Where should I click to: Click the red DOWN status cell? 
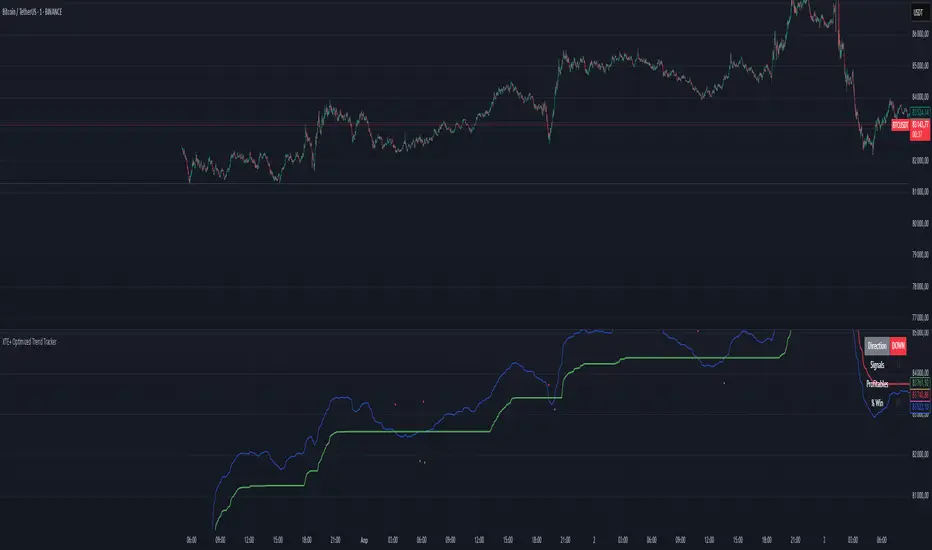click(x=898, y=344)
